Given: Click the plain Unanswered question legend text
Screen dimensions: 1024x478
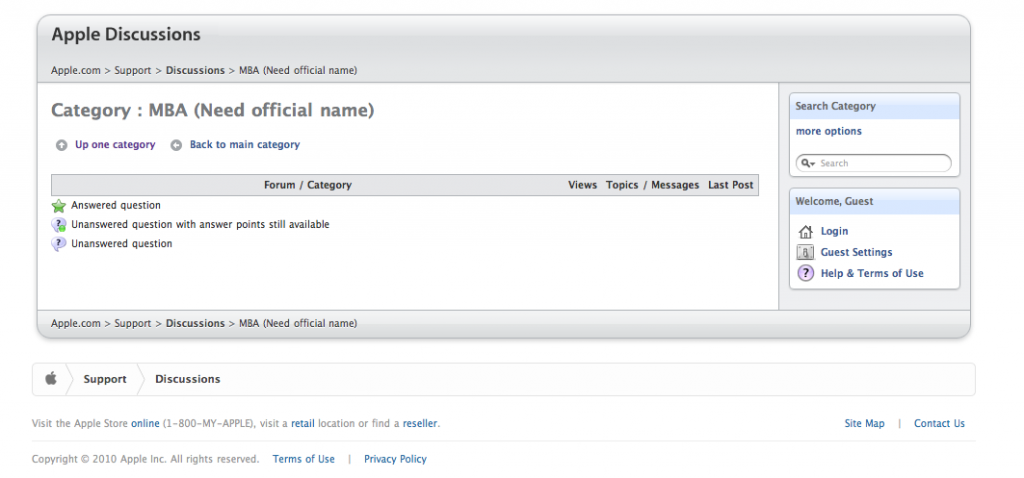Looking at the screenshot, I should [121, 244].
